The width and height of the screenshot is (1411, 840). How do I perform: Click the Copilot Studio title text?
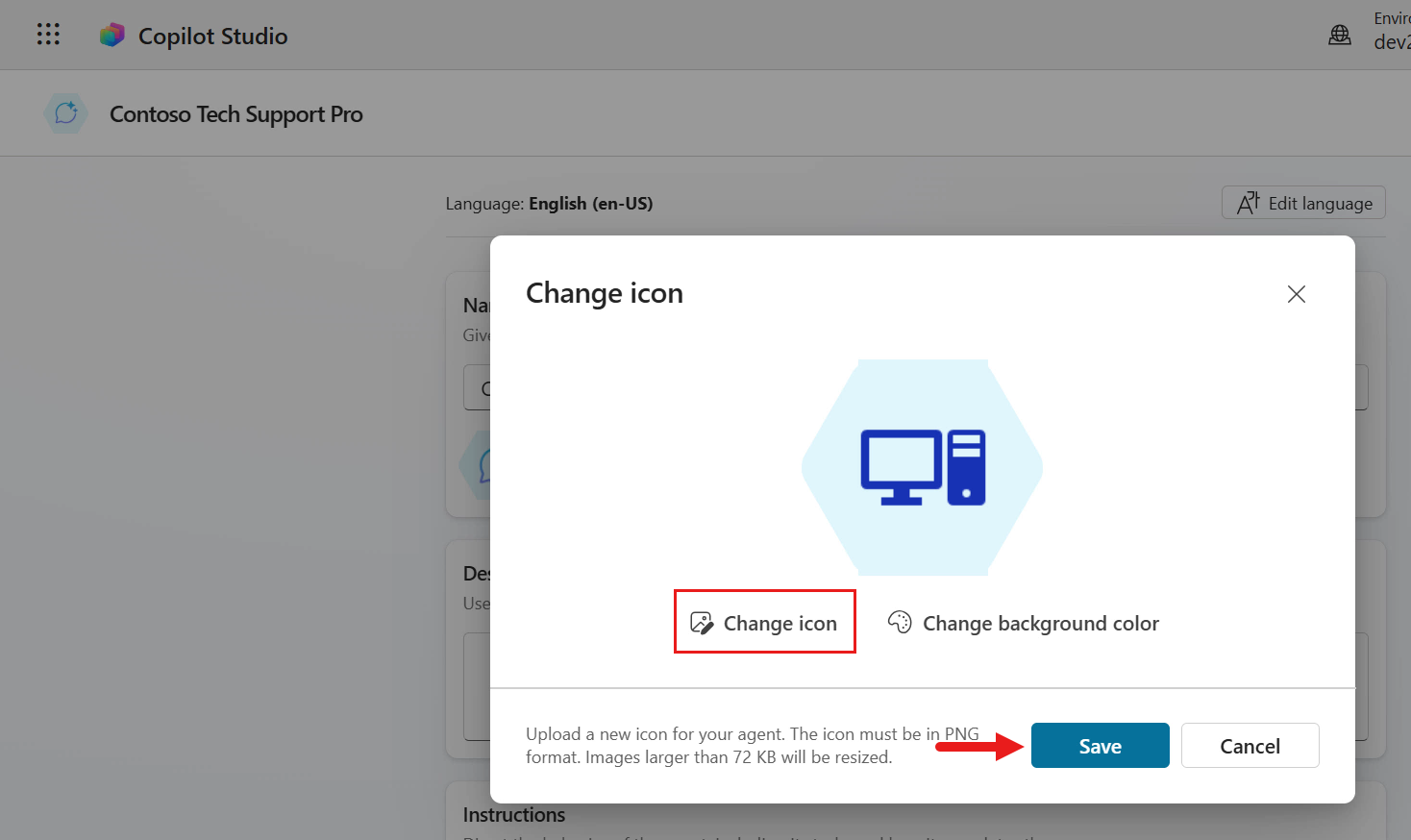[x=212, y=37]
